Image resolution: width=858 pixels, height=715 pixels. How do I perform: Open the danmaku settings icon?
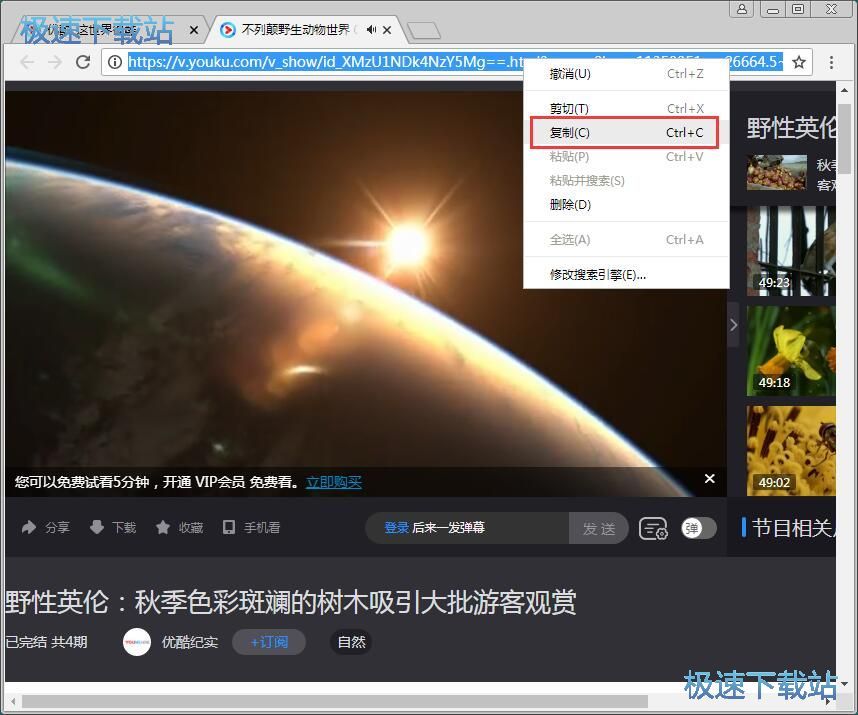653,528
